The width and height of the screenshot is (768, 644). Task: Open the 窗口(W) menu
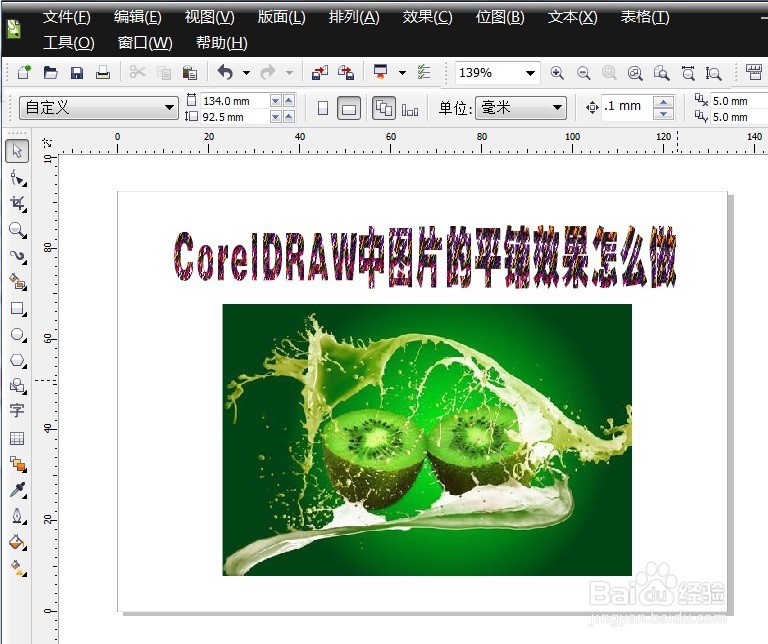145,43
